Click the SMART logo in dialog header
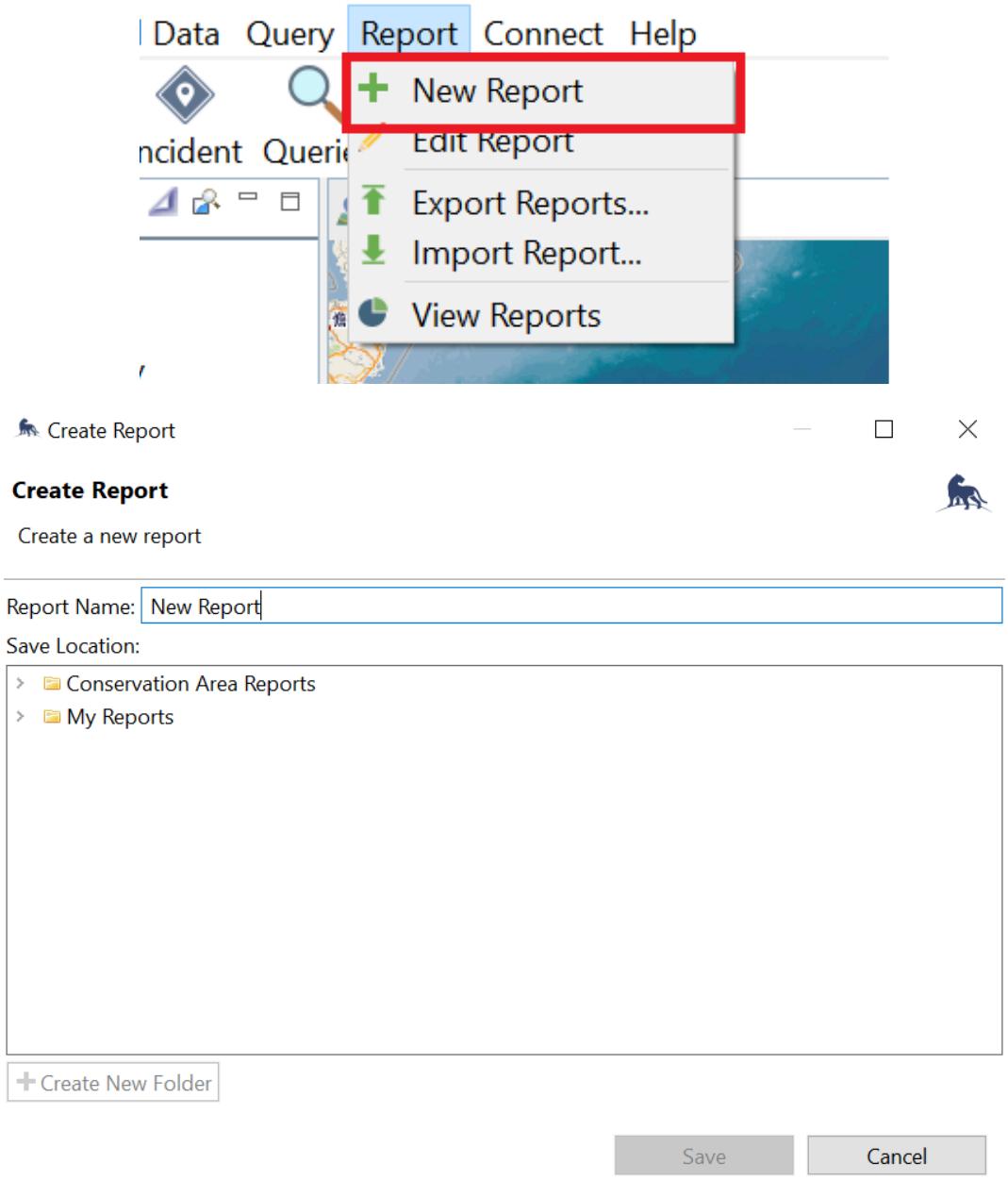The width and height of the screenshot is (1008, 1180). point(965,493)
